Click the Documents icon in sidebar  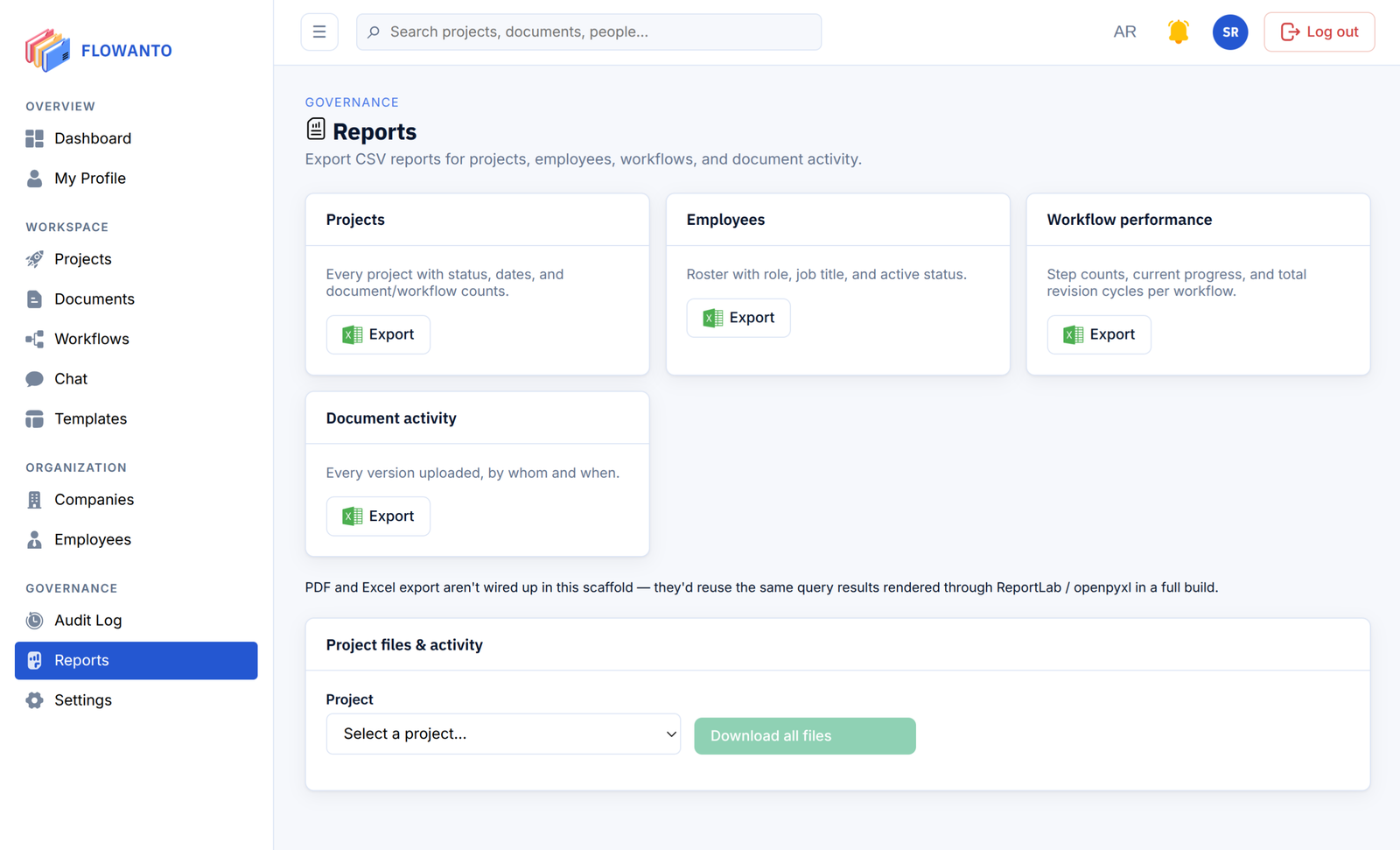click(34, 299)
